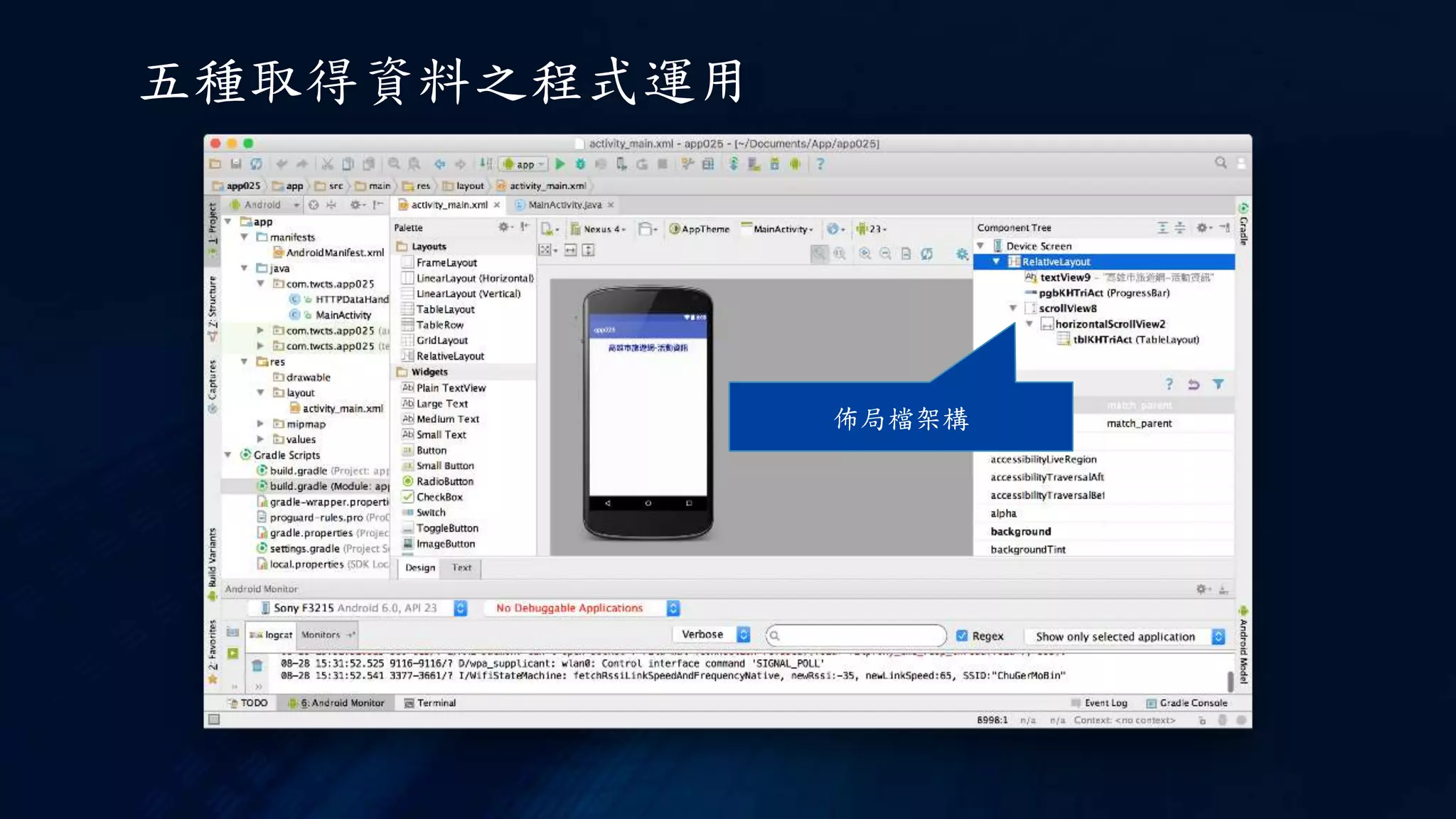Switch to the Text editor tab
The height and width of the screenshot is (819, 1456).
461,567
